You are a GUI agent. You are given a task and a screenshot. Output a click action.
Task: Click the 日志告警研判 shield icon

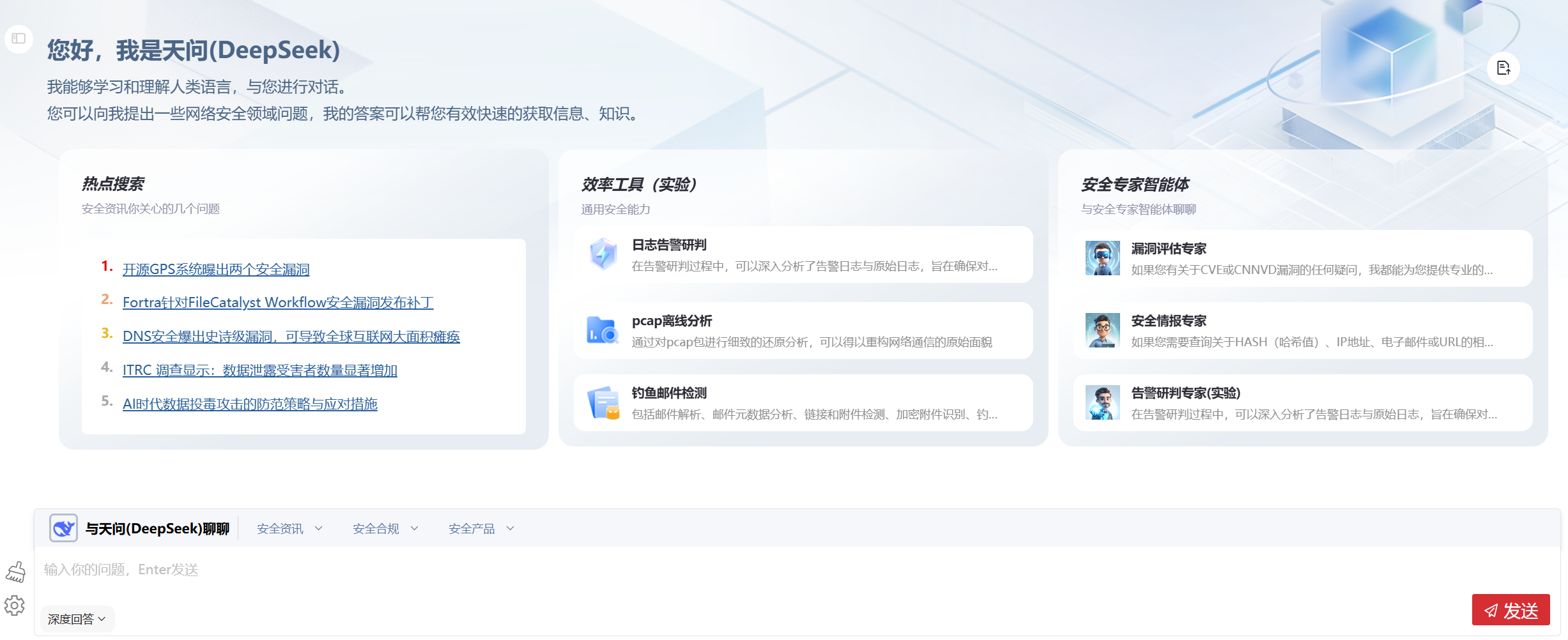coord(603,254)
